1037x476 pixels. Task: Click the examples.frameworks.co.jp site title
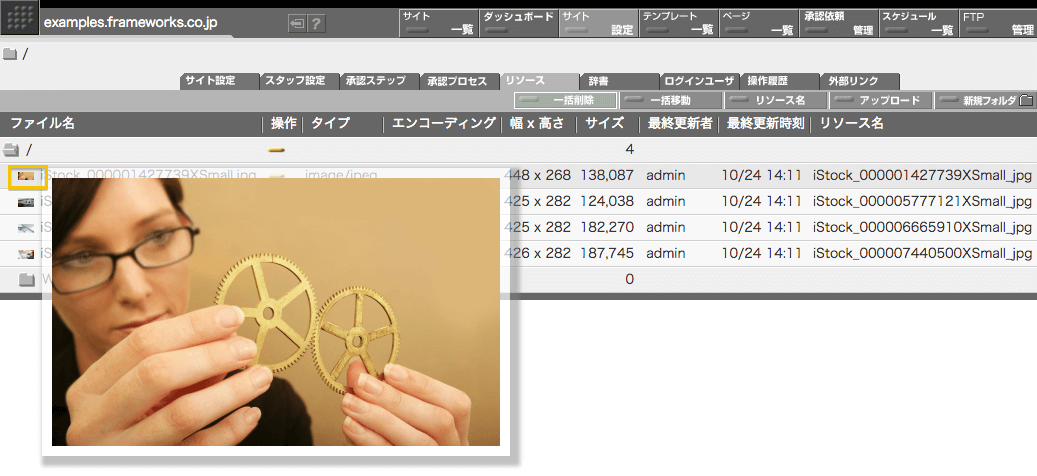point(130,24)
